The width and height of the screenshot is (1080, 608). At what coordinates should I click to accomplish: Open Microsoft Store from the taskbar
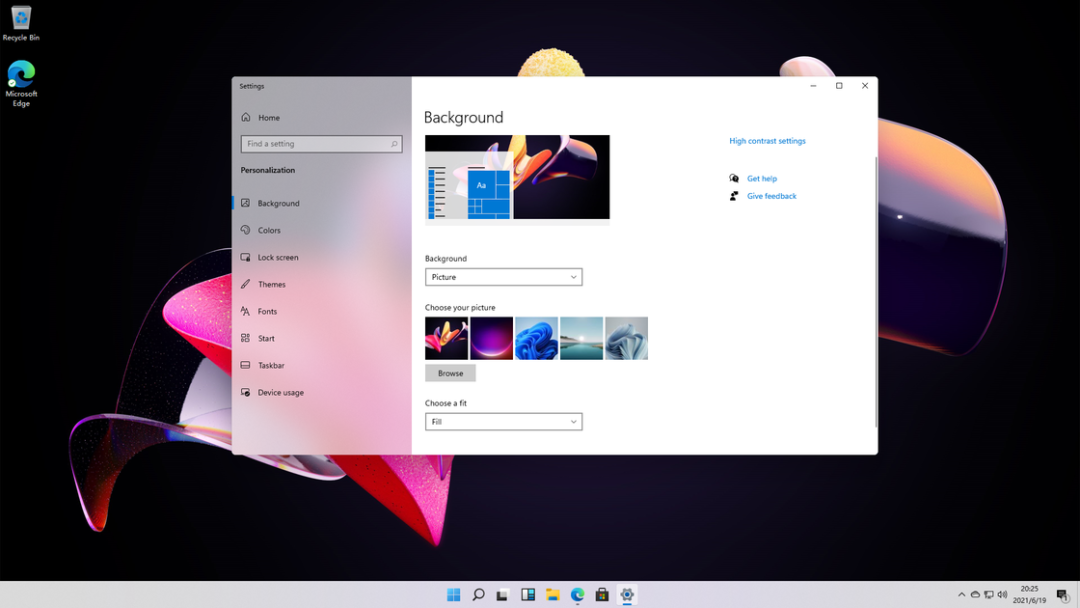602,595
